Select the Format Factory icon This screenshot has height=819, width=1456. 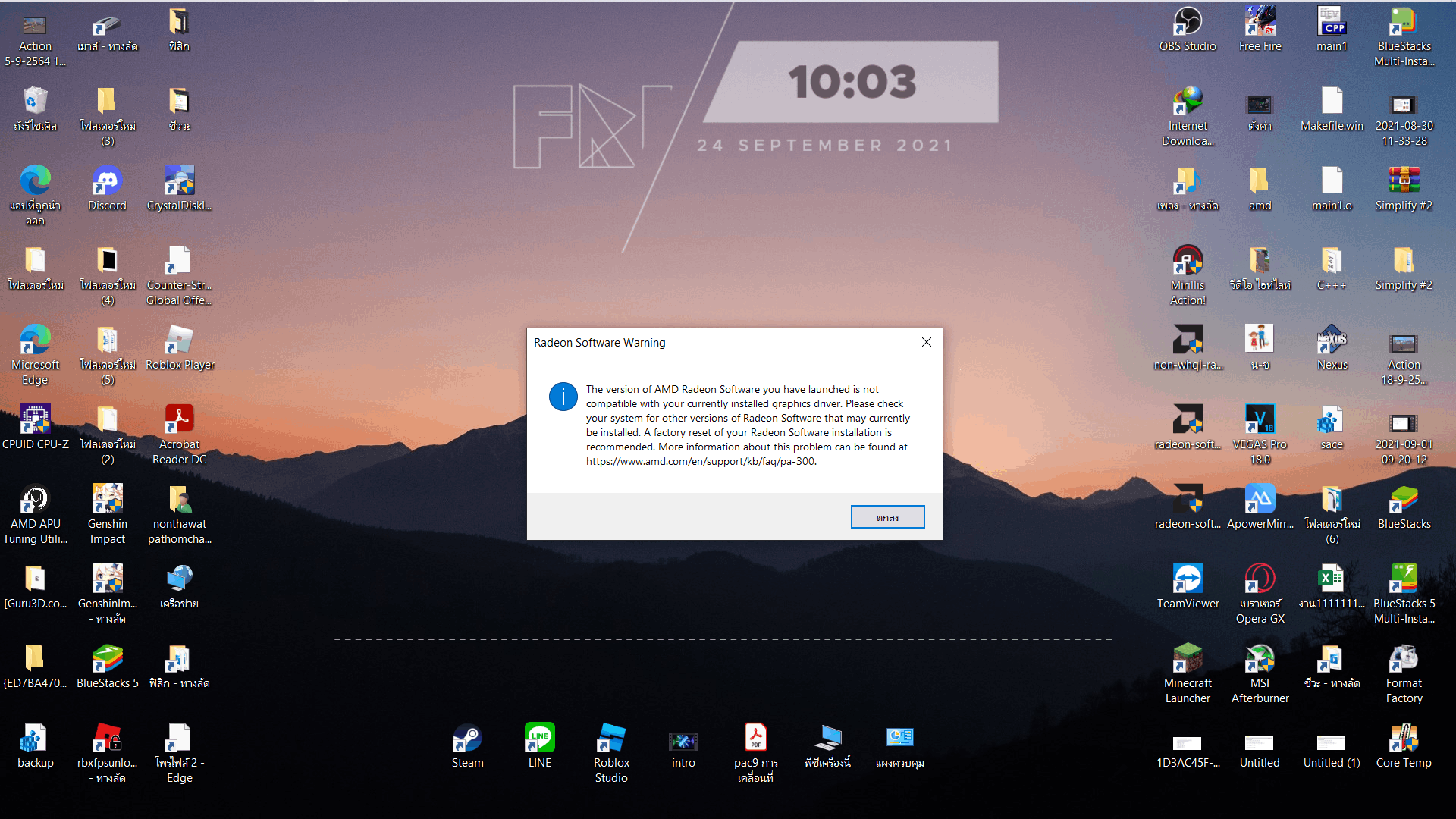click(1404, 659)
